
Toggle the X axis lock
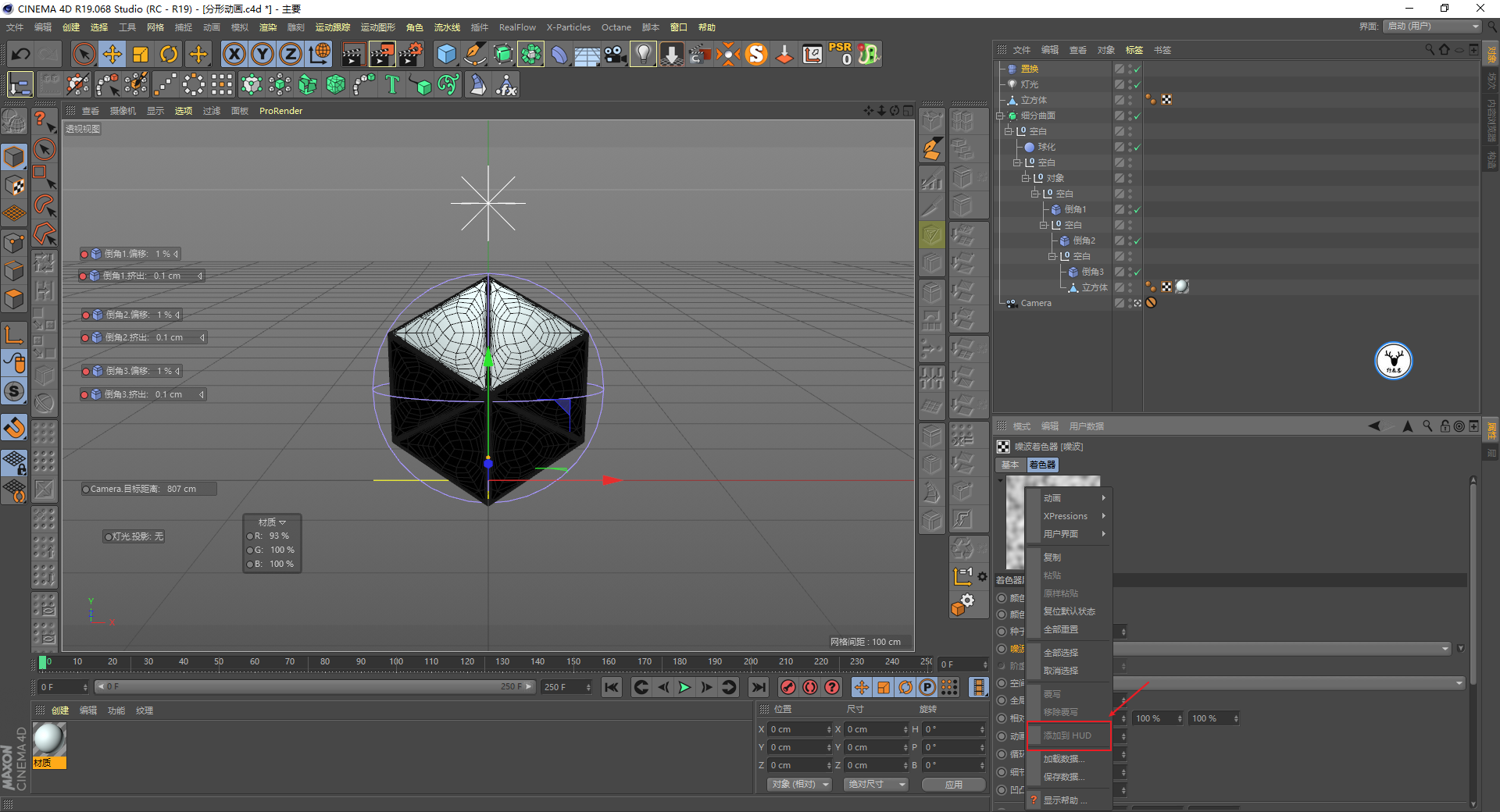click(234, 54)
